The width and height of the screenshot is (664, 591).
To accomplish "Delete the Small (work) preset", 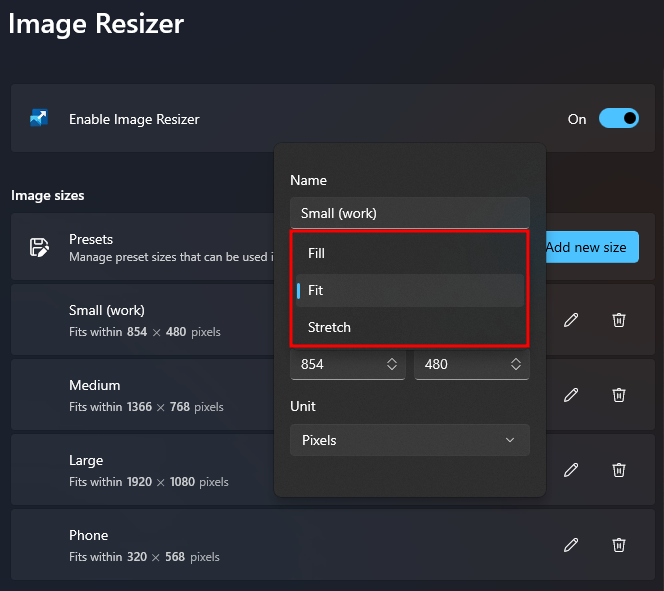I will tap(619, 320).
